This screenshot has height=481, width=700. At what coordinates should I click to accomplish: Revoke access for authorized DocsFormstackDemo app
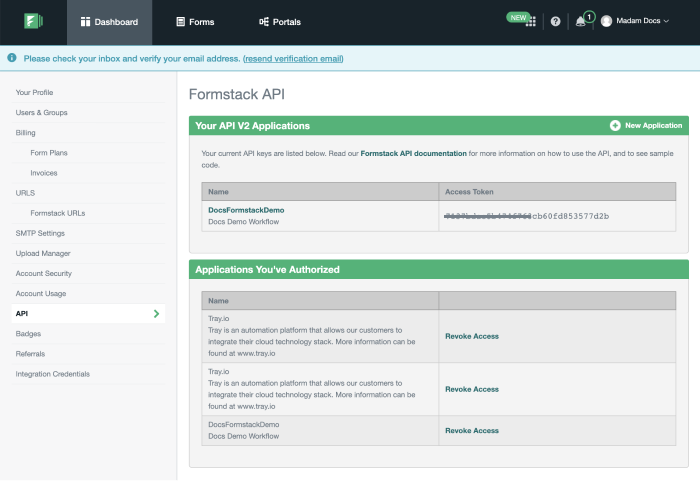coord(471,430)
